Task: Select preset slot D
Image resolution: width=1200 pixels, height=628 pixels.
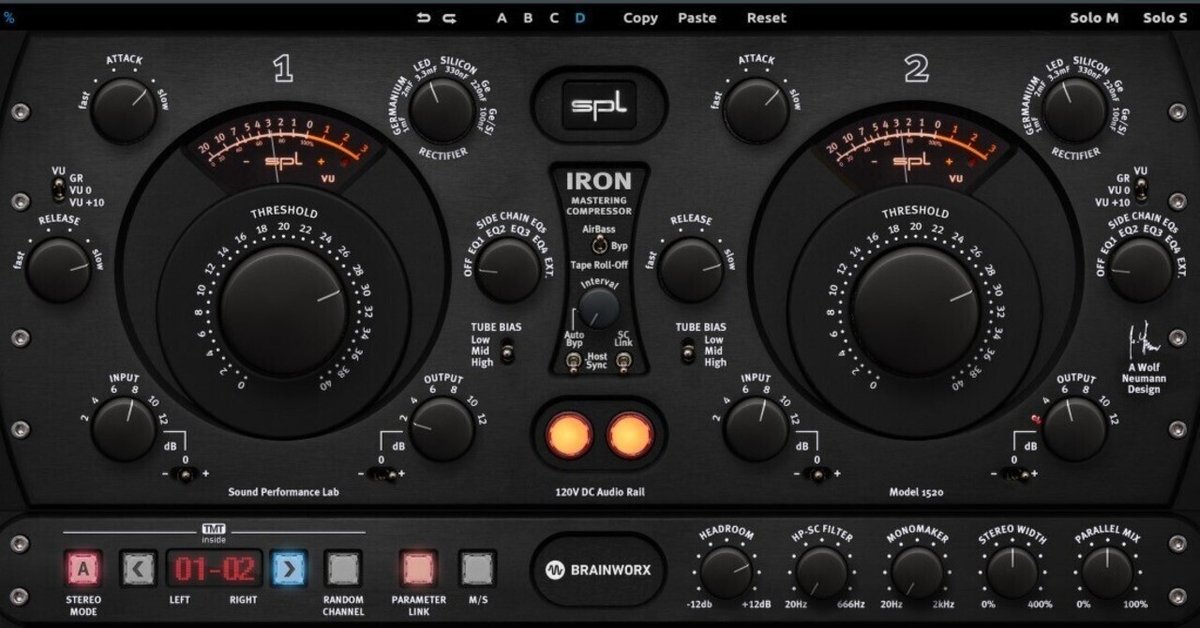Action: click(x=580, y=18)
